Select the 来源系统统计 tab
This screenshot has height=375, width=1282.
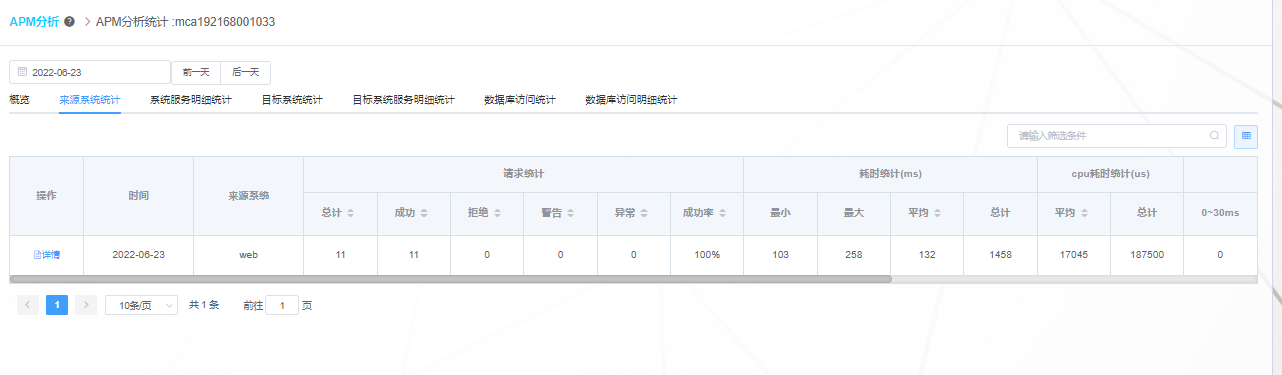coord(90,100)
